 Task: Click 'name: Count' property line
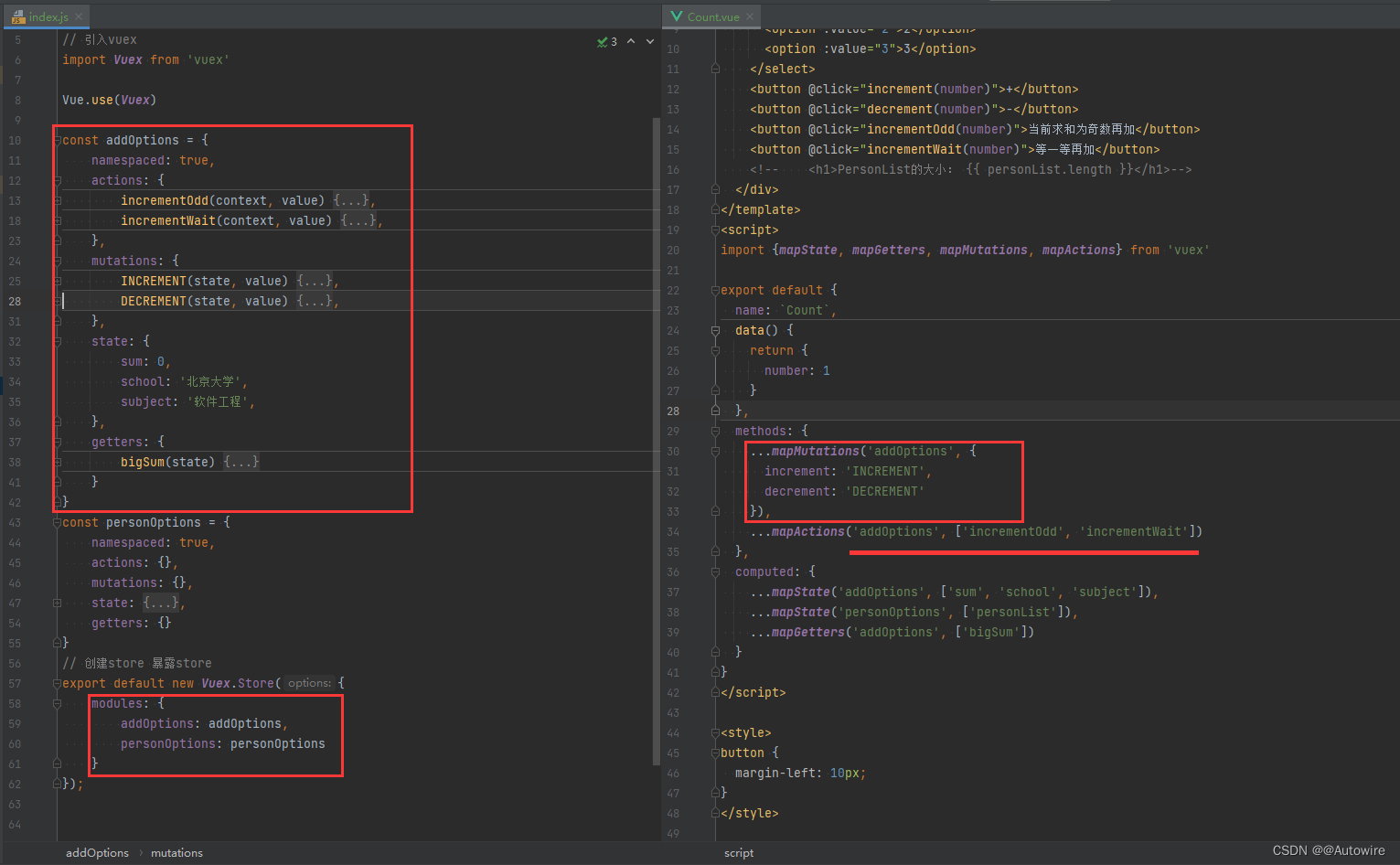[785, 310]
